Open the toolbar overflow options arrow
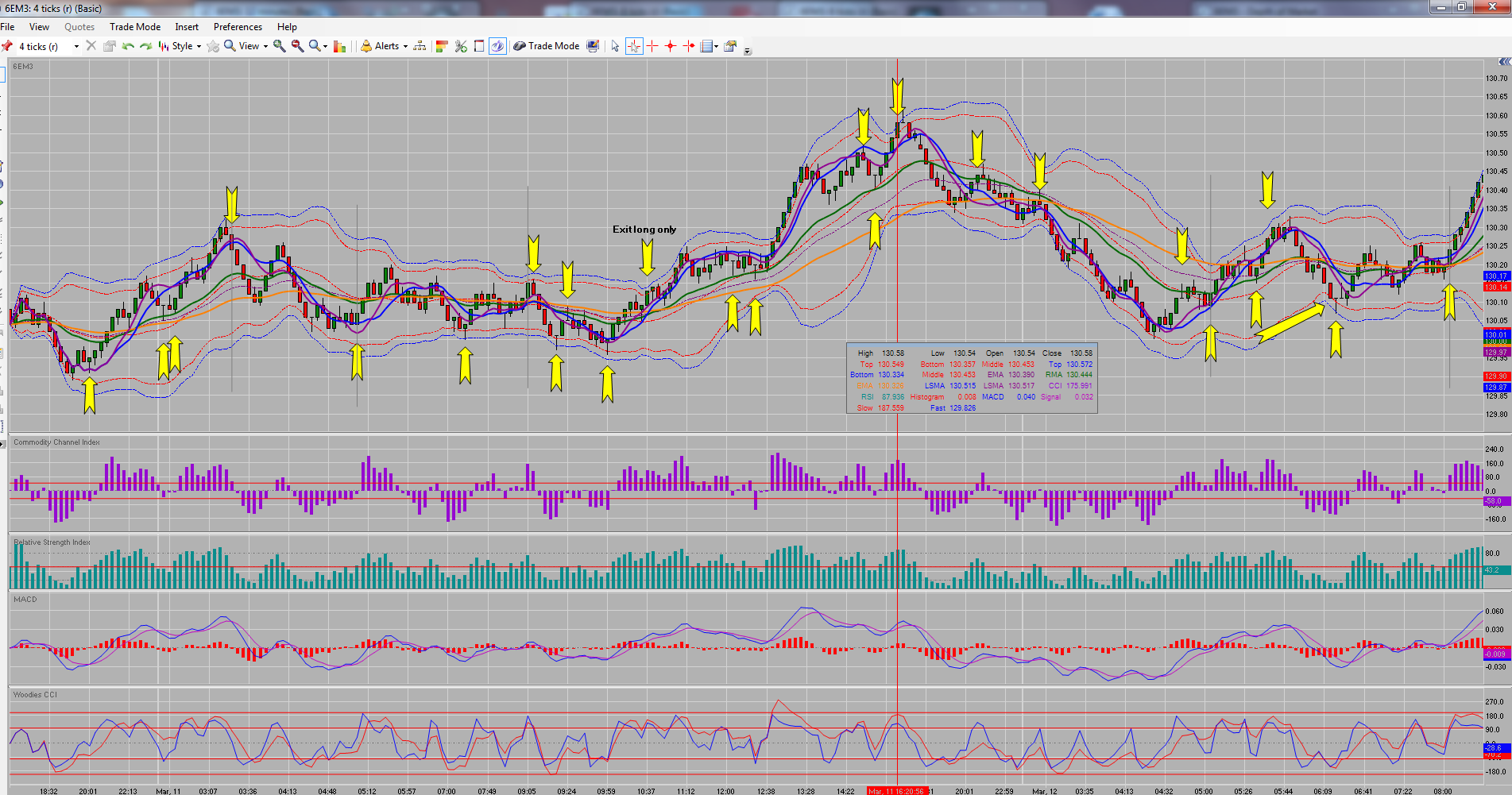Viewport: 1512px width, 795px height. (x=747, y=51)
